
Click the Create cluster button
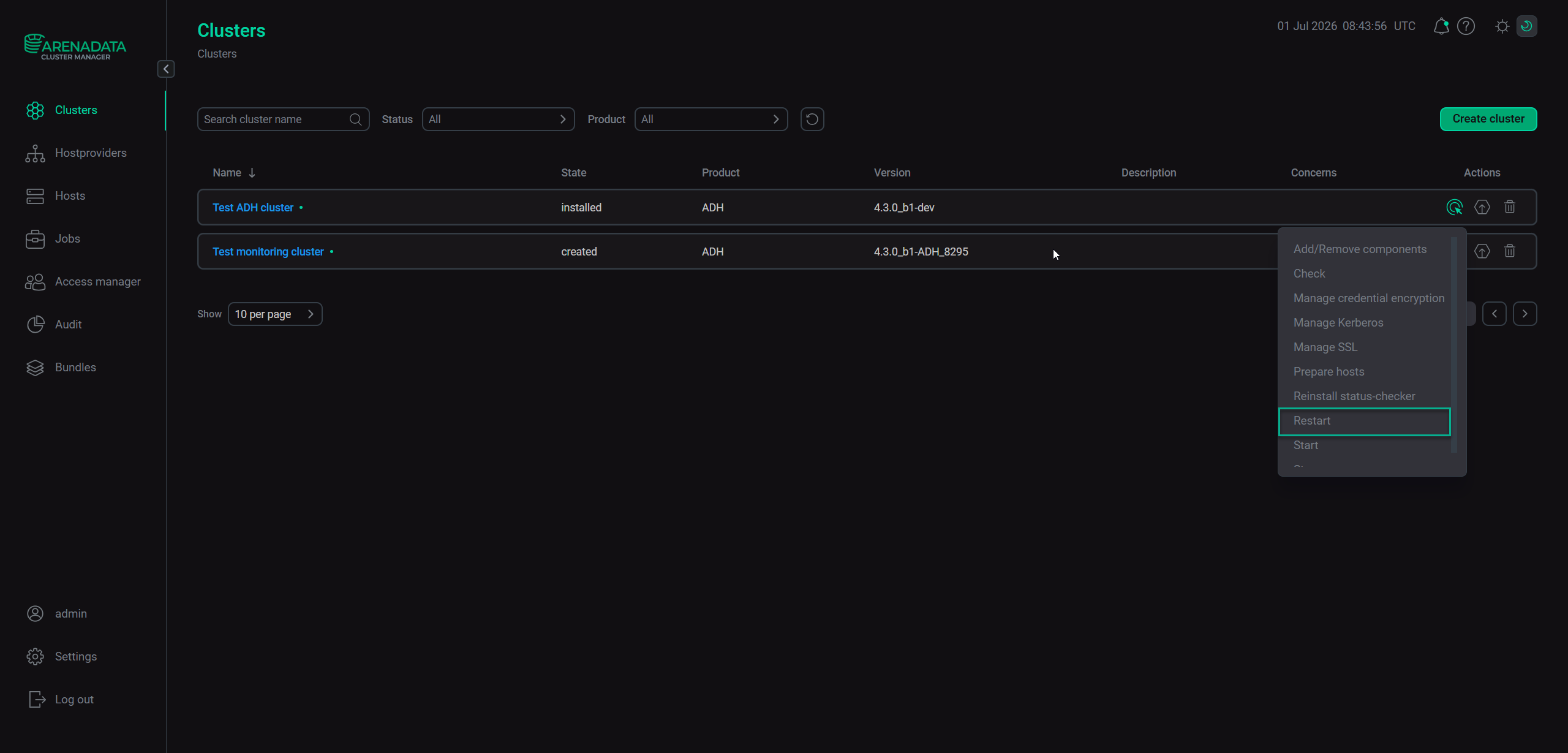click(1488, 119)
